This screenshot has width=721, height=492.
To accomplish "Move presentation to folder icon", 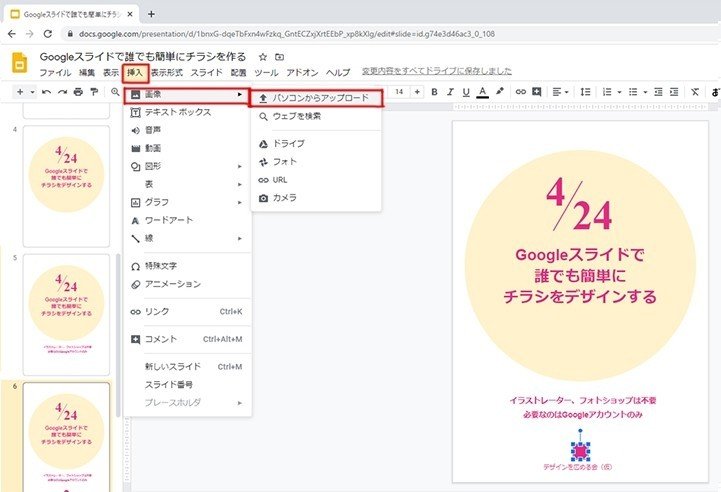I will (x=279, y=57).
